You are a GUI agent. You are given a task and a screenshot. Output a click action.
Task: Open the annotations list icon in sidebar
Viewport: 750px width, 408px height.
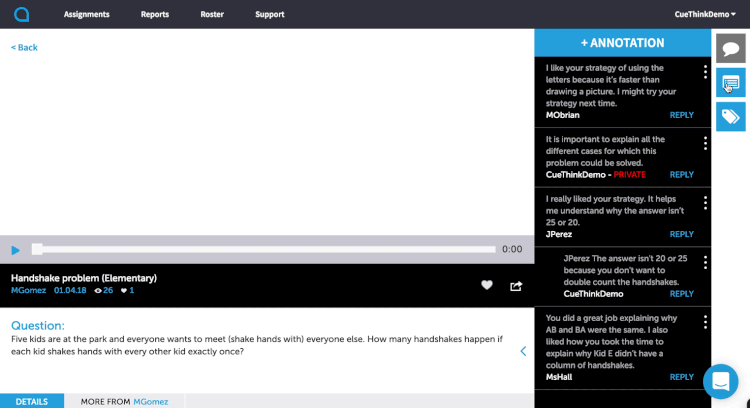[x=730, y=83]
